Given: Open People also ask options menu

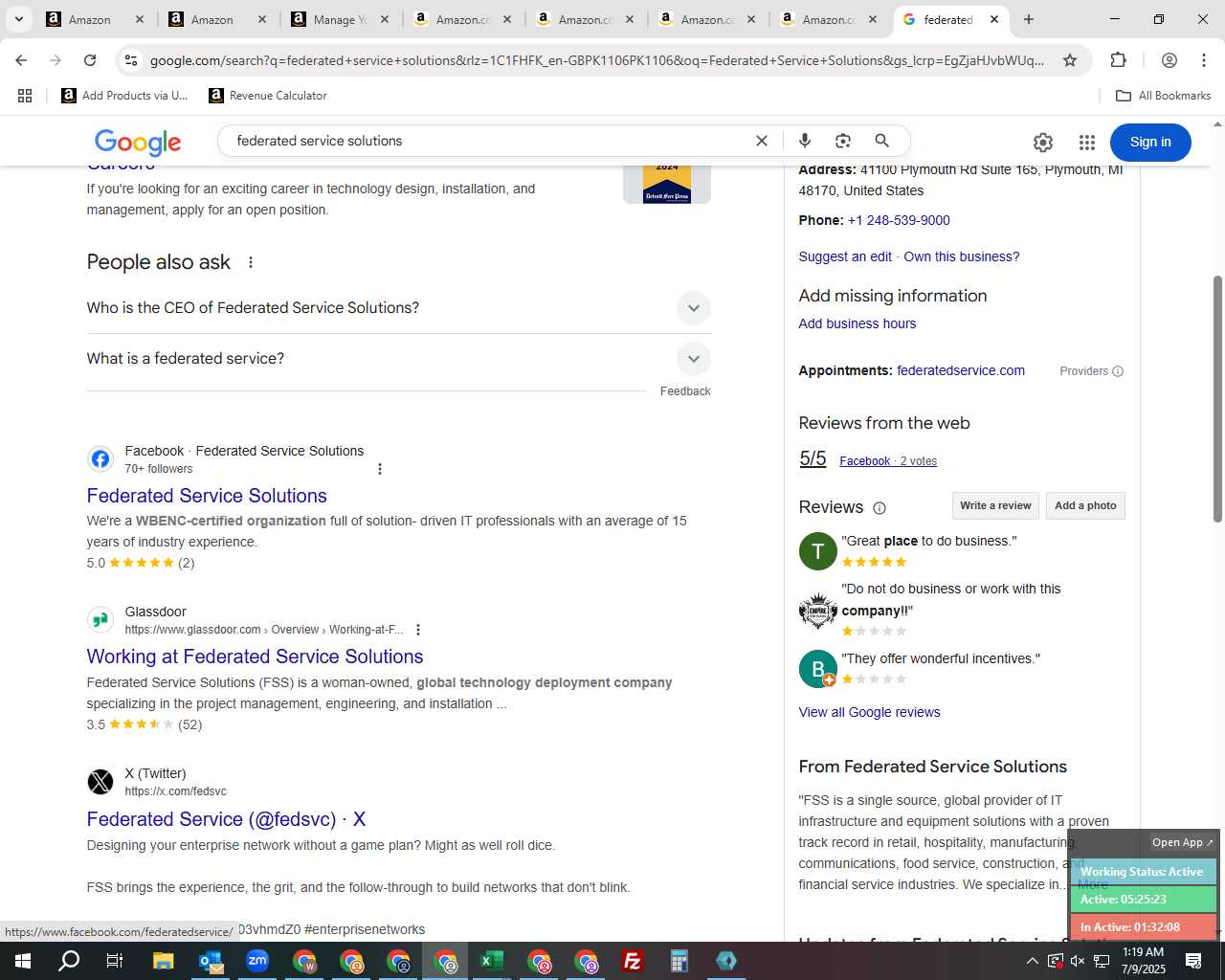Looking at the screenshot, I should pyautogui.click(x=251, y=262).
